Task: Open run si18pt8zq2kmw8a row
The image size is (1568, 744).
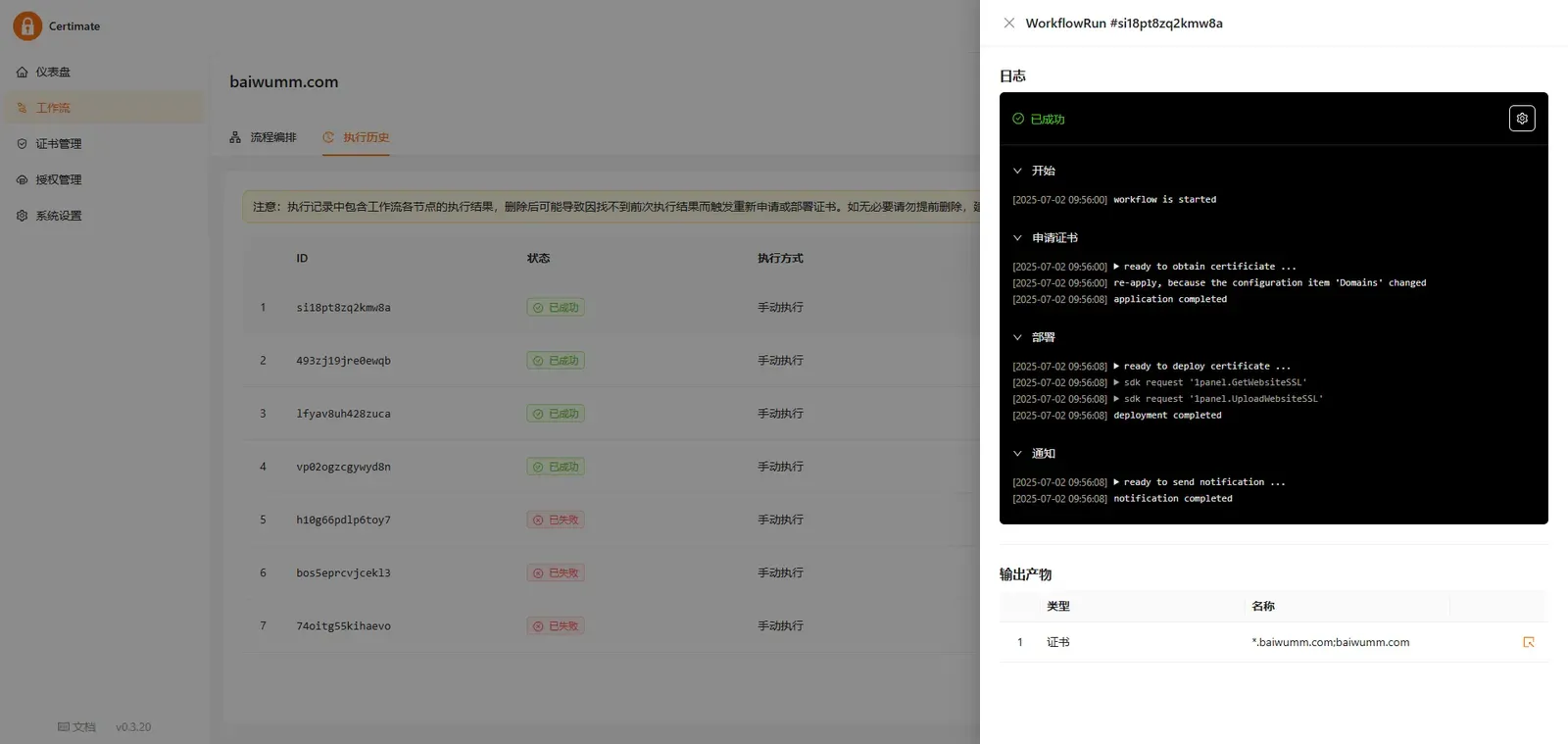Action: click(x=602, y=308)
